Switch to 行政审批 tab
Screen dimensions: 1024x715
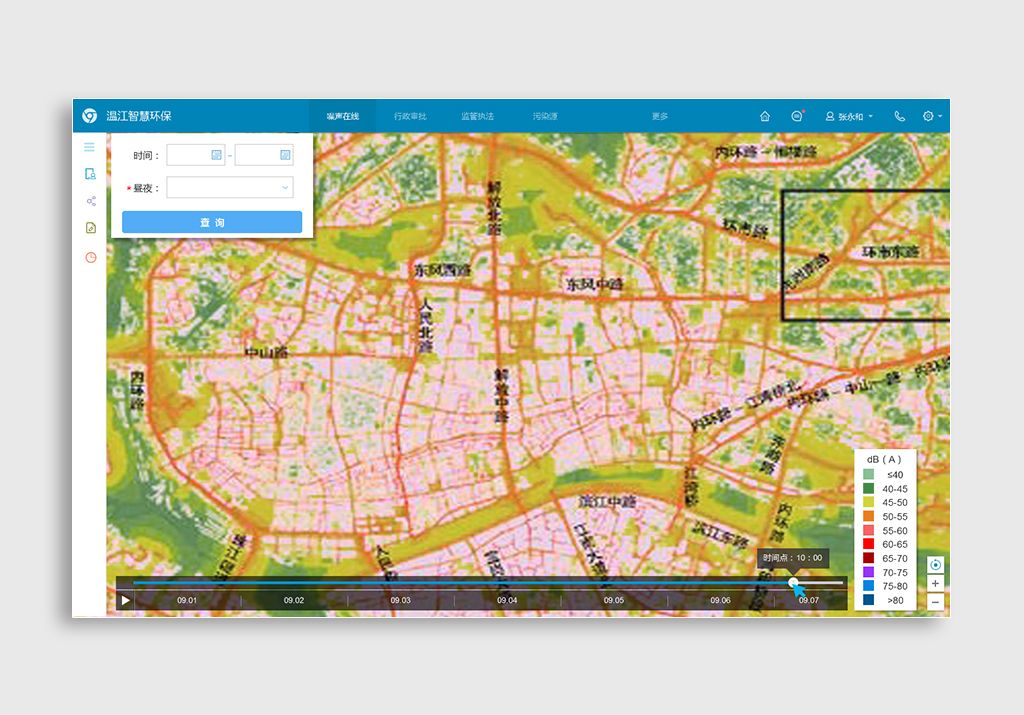410,116
